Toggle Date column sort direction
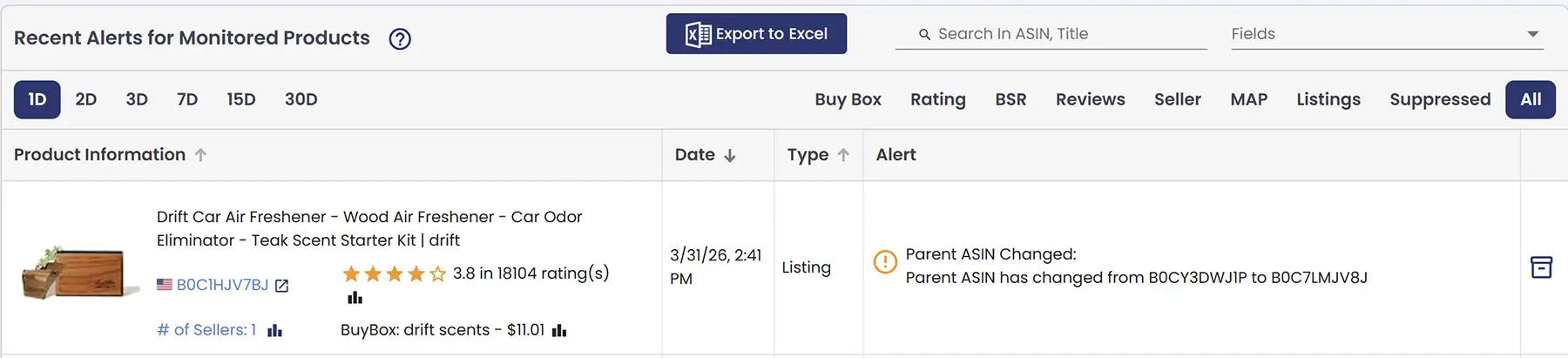 click(x=730, y=155)
